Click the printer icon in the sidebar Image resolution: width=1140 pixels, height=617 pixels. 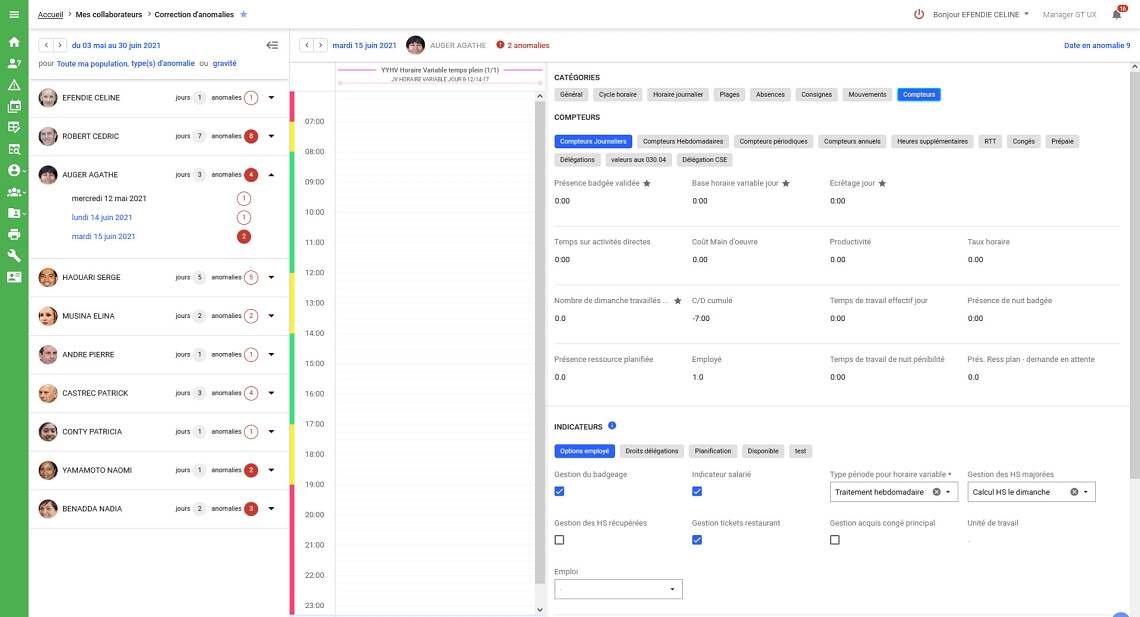[14, 234]
